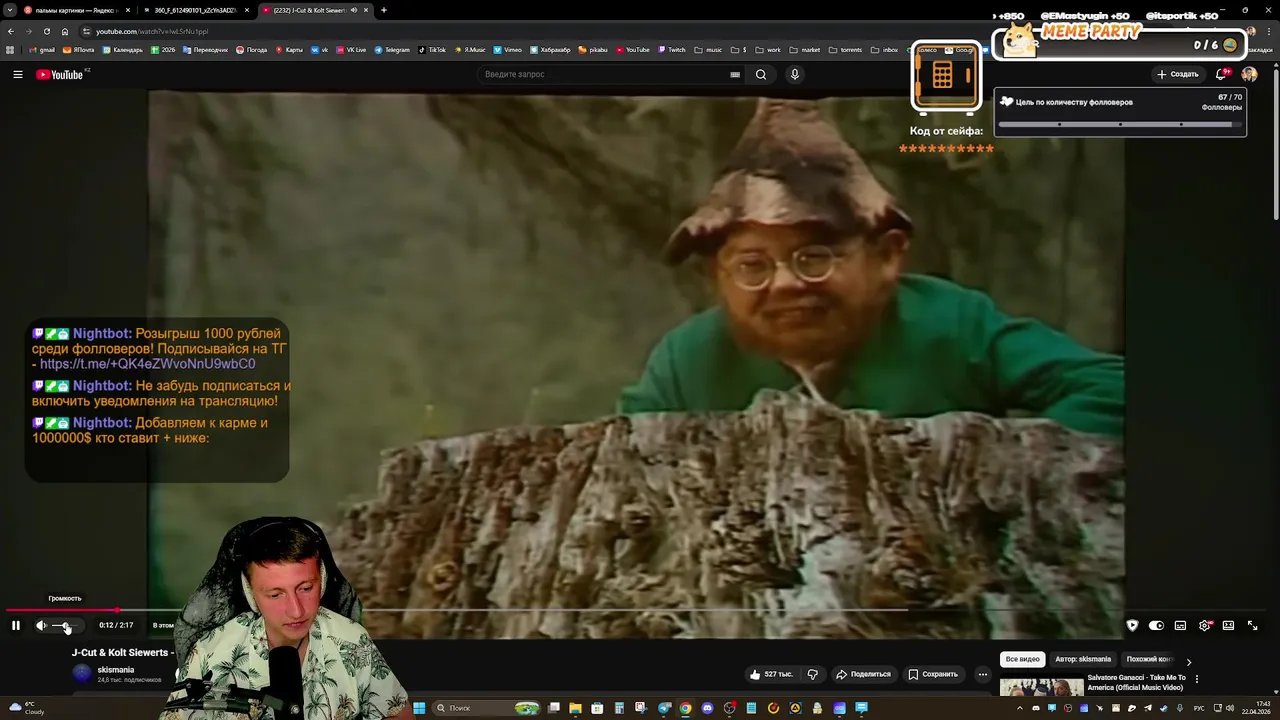Expand the music bookmarks folder

pos(708,50)
